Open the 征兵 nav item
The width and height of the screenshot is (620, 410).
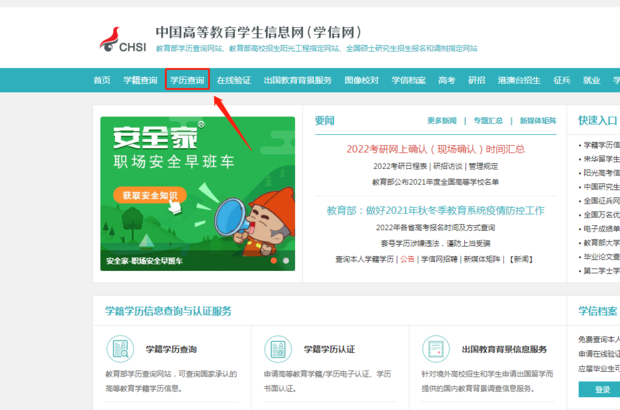point(561,80)
